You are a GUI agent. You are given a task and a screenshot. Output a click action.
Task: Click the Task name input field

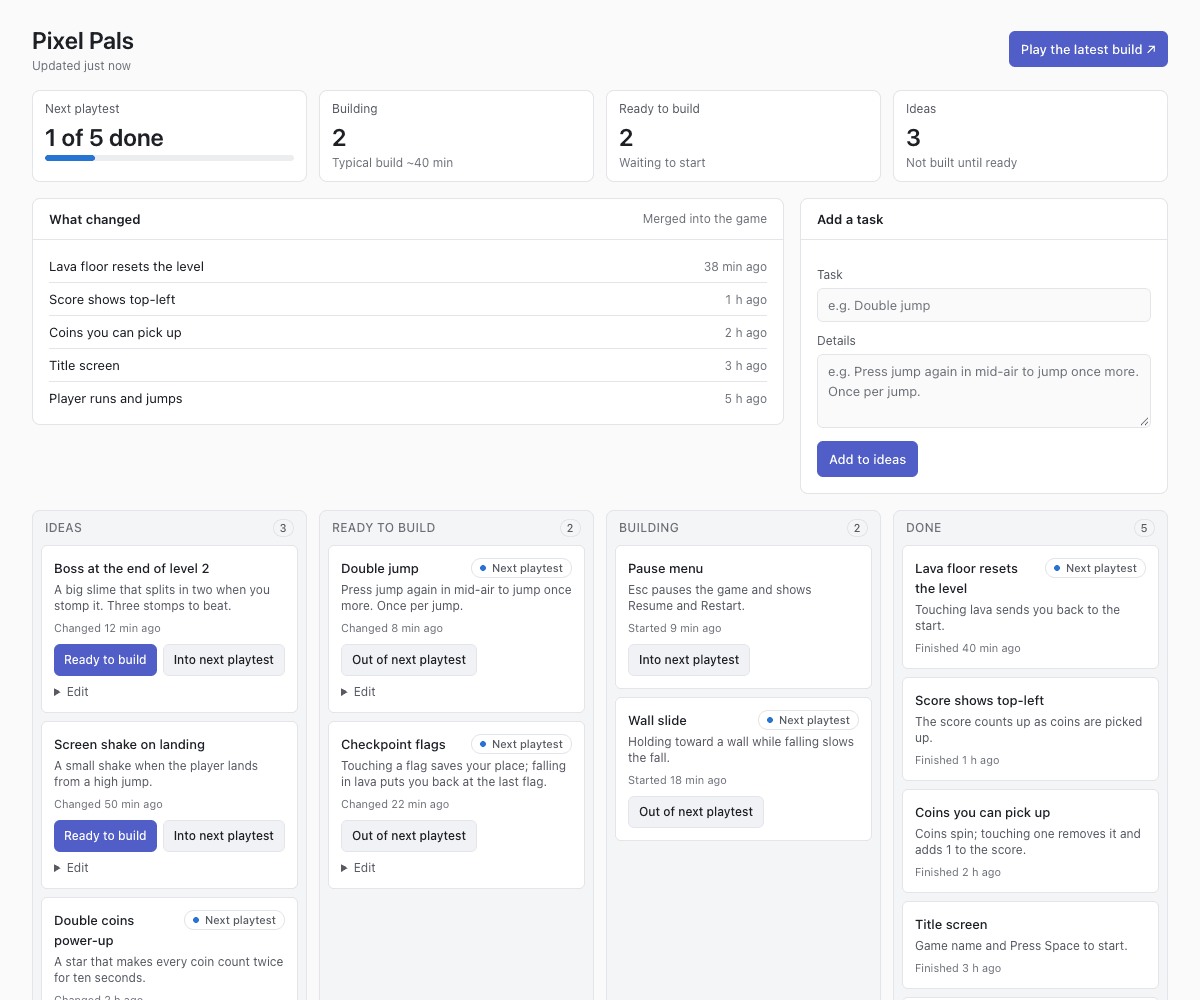[983, 305]
